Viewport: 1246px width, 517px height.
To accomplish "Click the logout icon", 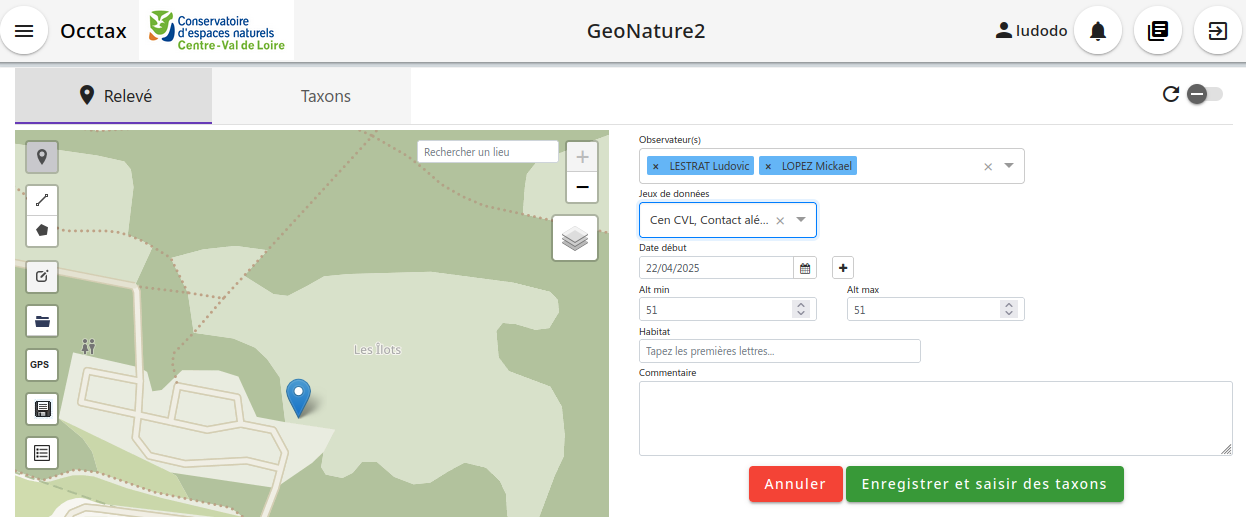I will (1217, 31).
